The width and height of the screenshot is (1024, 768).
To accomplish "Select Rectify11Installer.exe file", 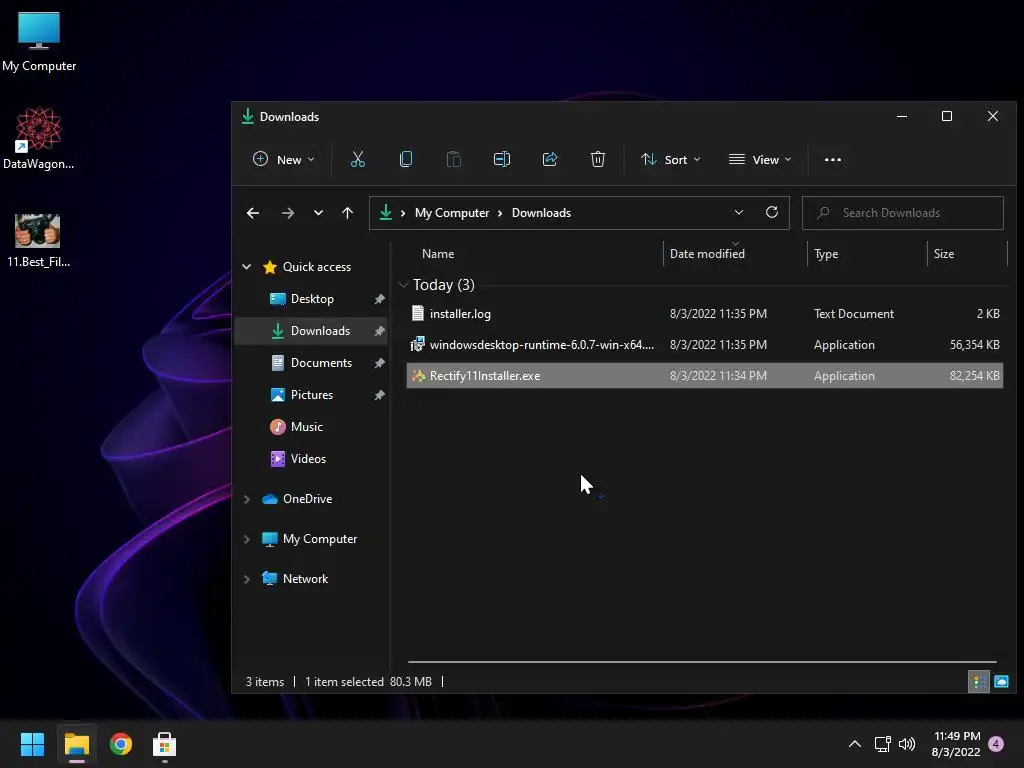I will tap(705, 376).
